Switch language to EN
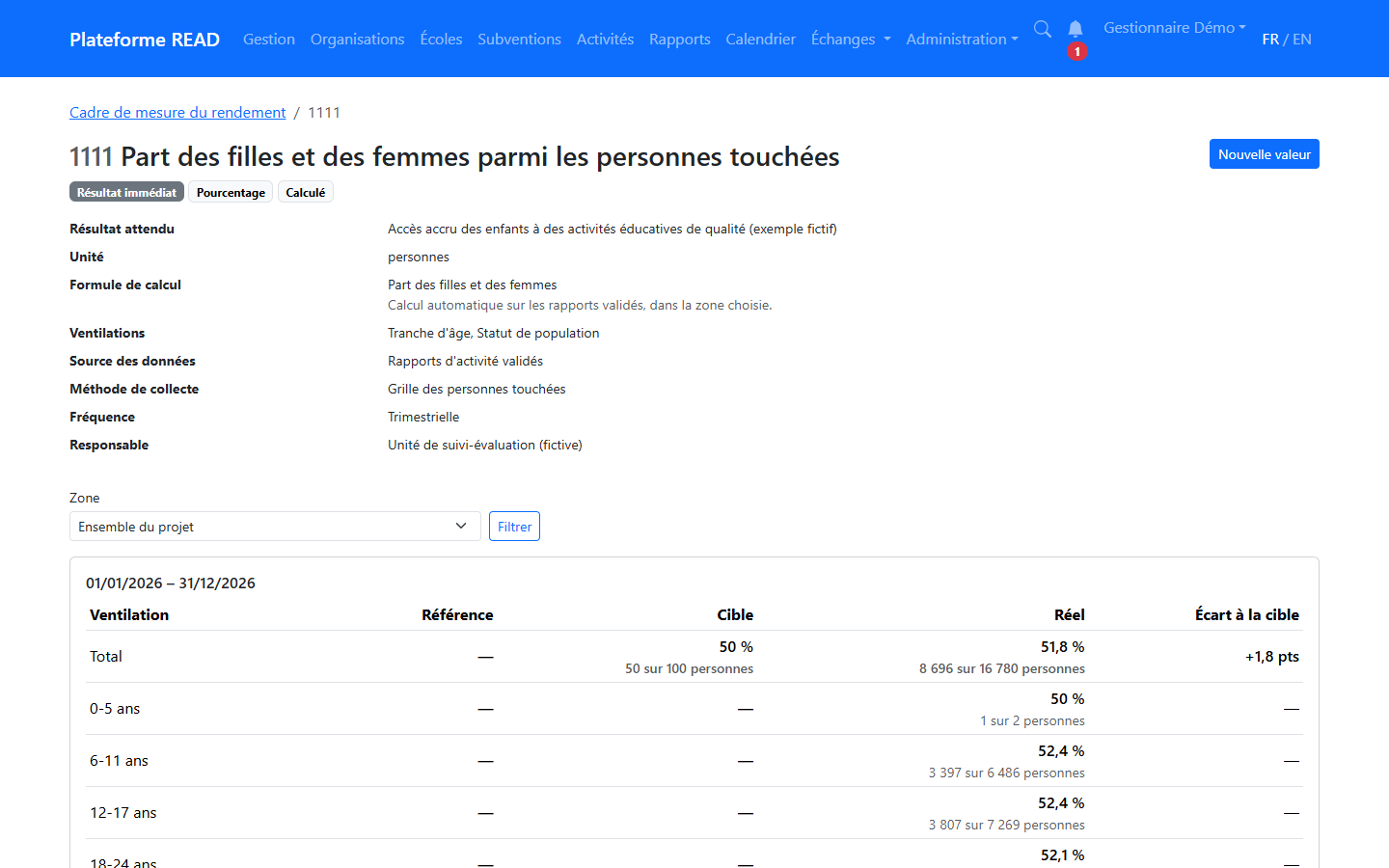This screenshot has height=868, width=1389. tap(1302, 40)
